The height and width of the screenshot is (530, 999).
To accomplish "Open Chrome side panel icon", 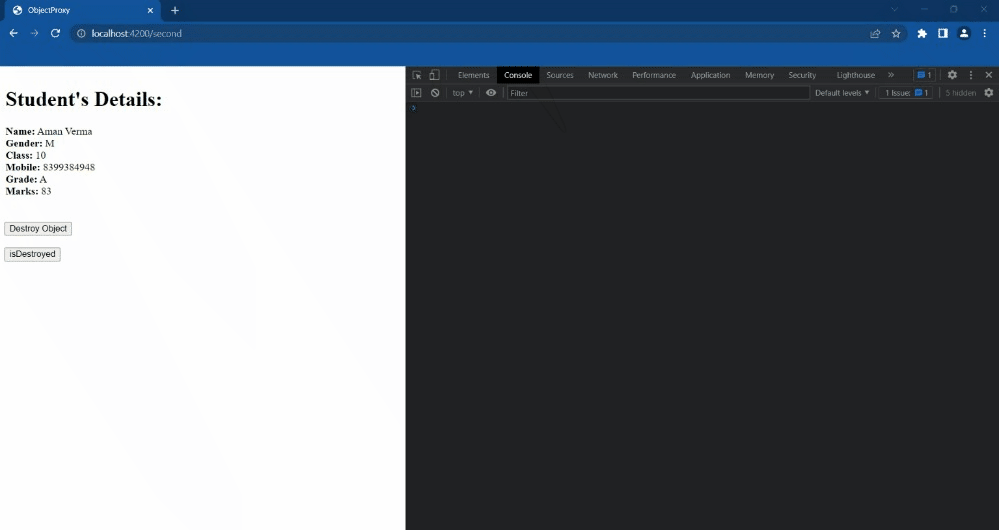I will 943,34.
